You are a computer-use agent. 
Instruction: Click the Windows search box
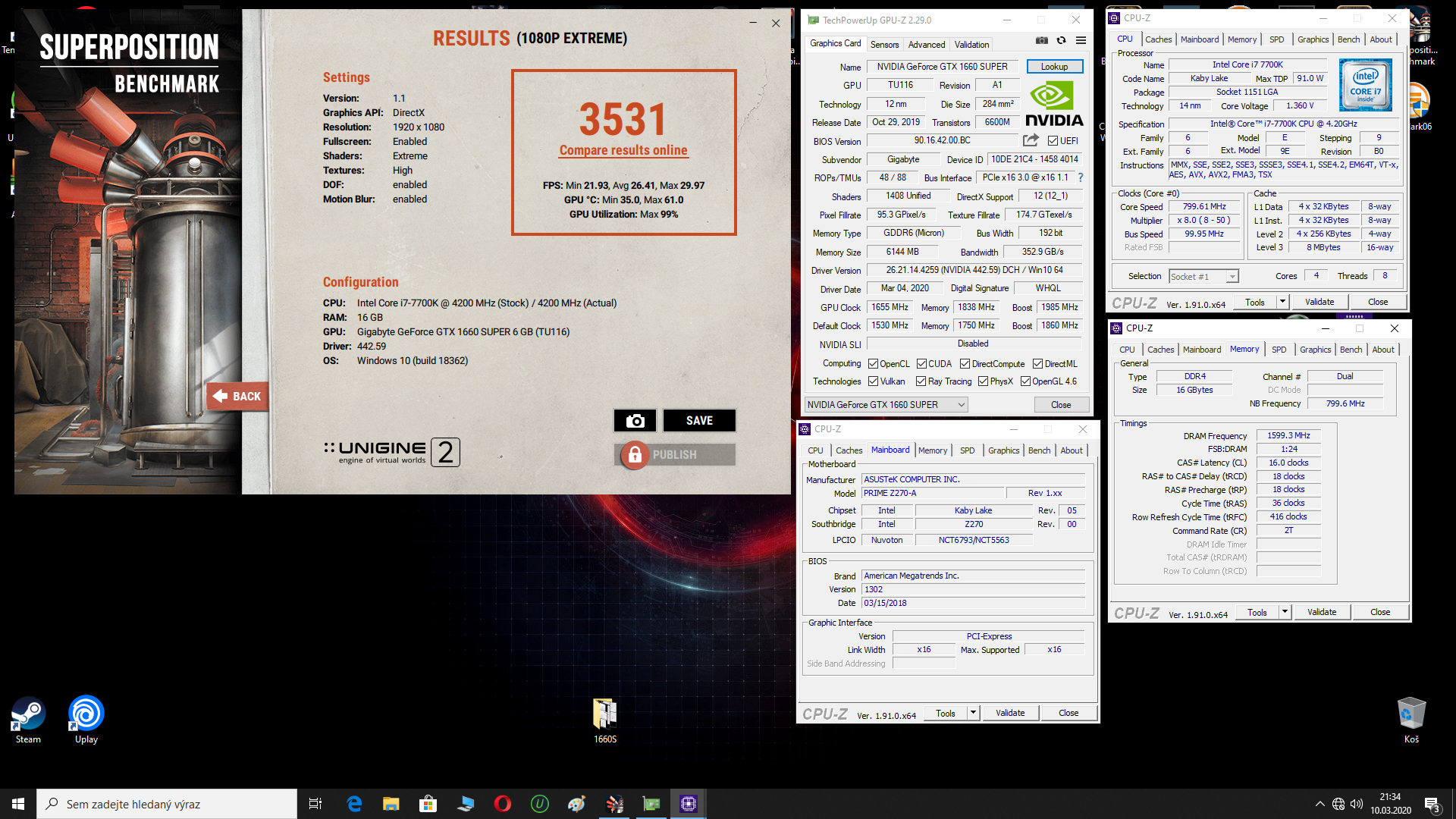[167, 804]
